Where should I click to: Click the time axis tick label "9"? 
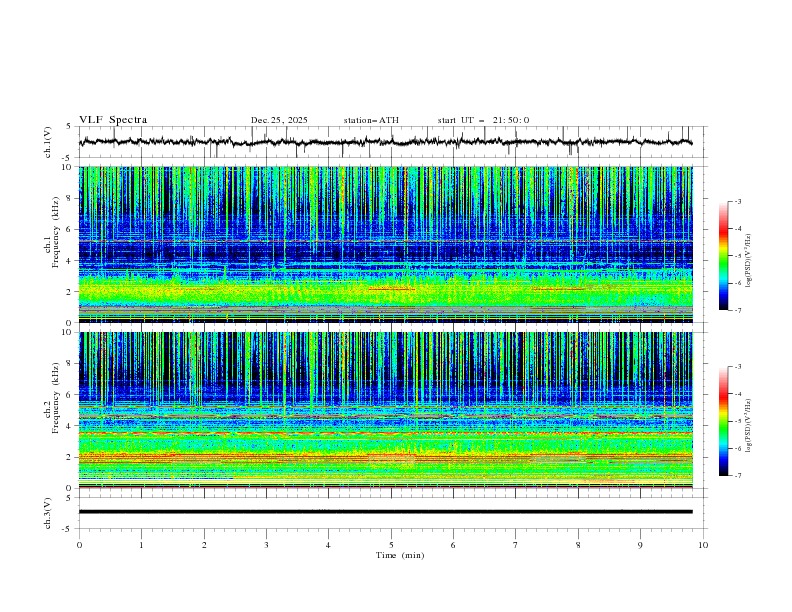point(640,545)
